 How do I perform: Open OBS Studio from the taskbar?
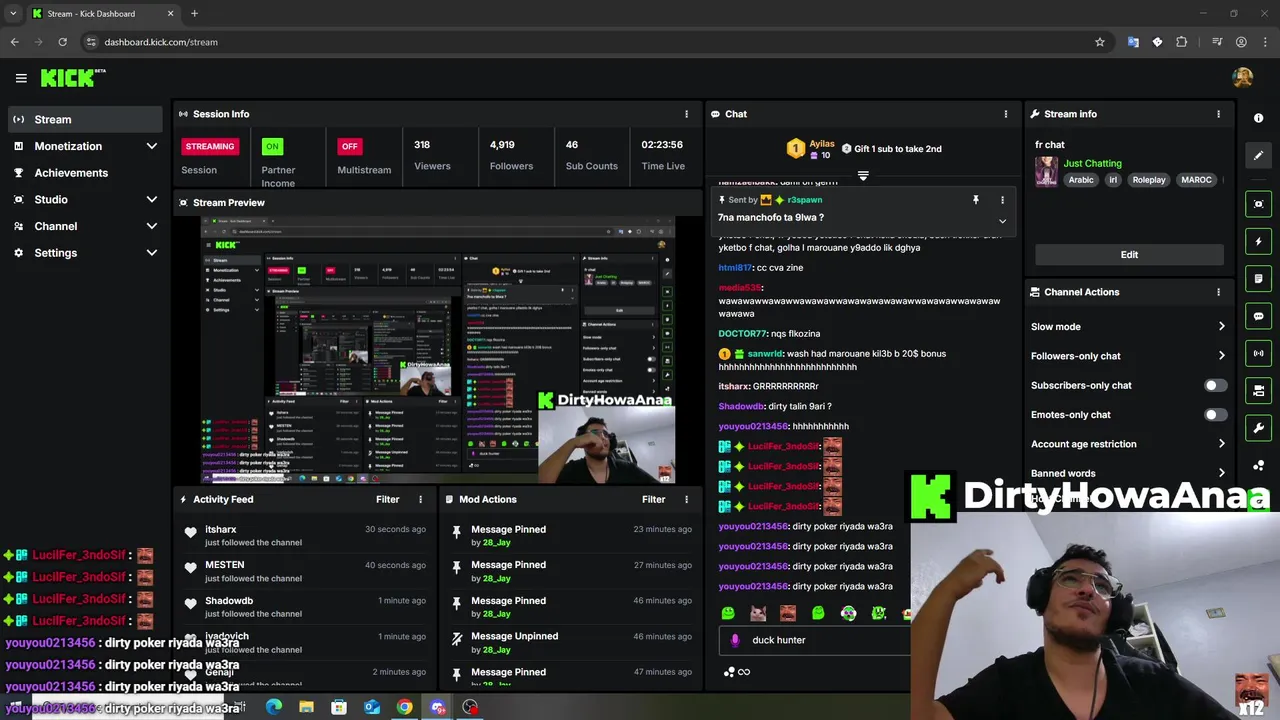coord(470,707)
